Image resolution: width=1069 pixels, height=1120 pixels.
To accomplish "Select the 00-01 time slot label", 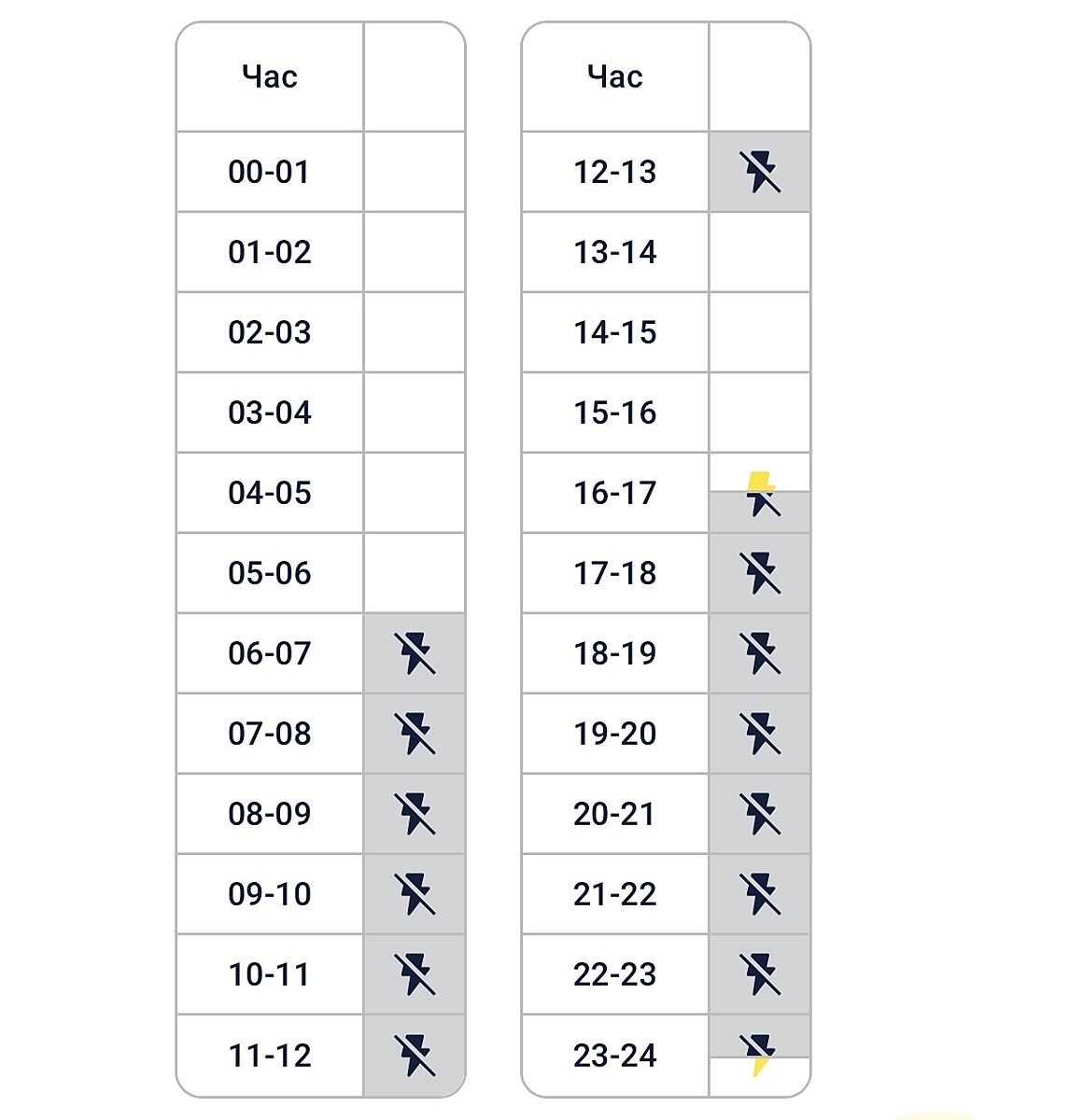I will pos(269,172).
